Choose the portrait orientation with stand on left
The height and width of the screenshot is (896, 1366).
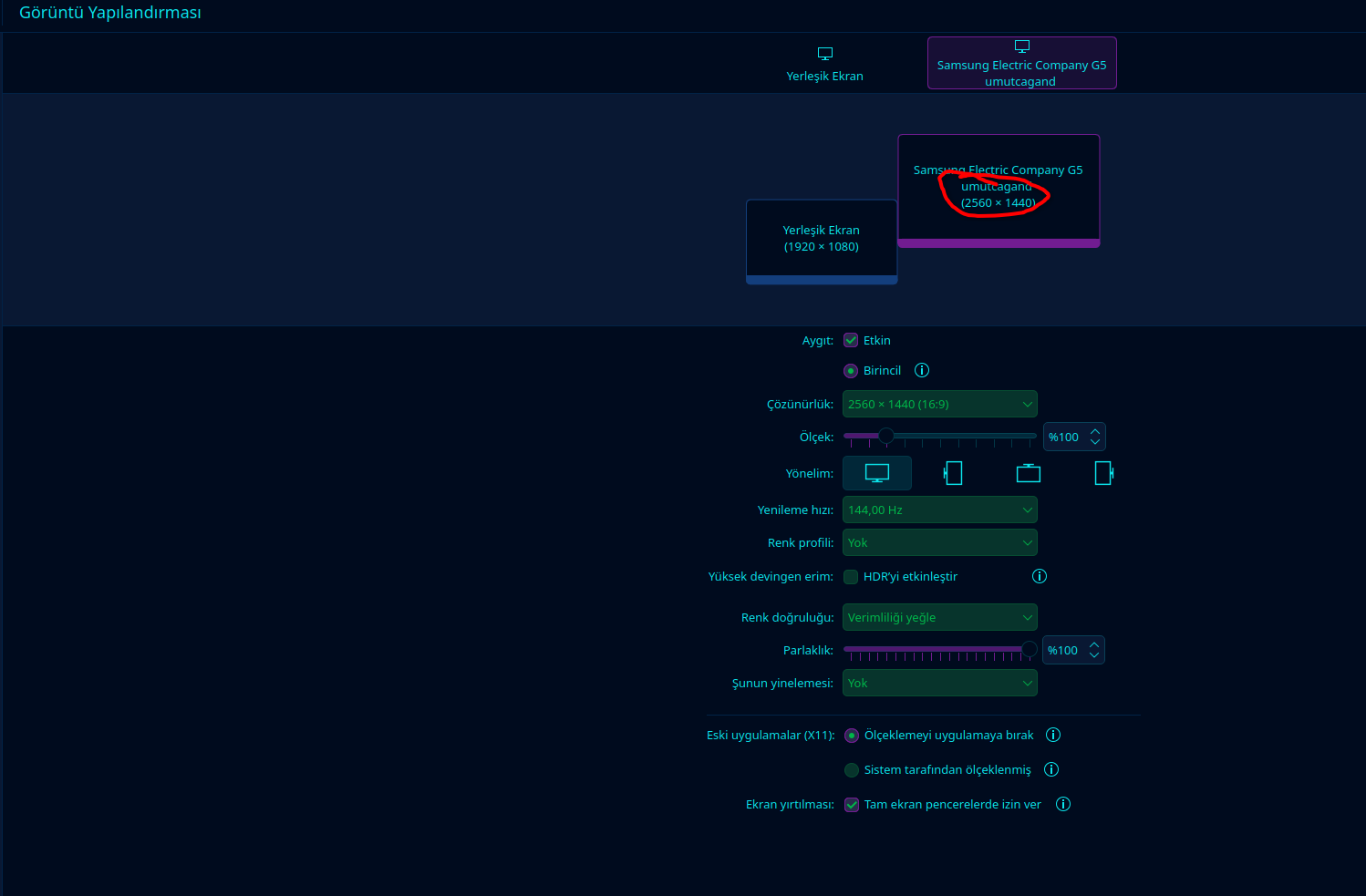point(953,473)
